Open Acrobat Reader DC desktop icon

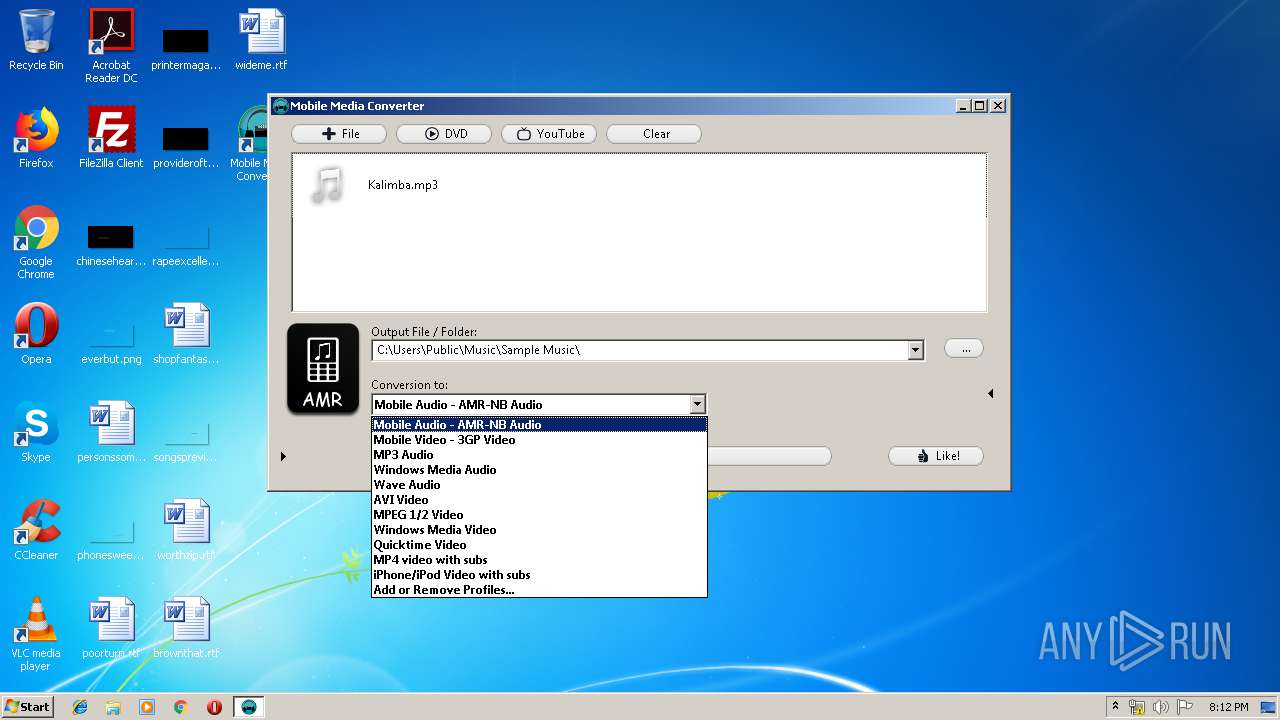pos(111,46)
